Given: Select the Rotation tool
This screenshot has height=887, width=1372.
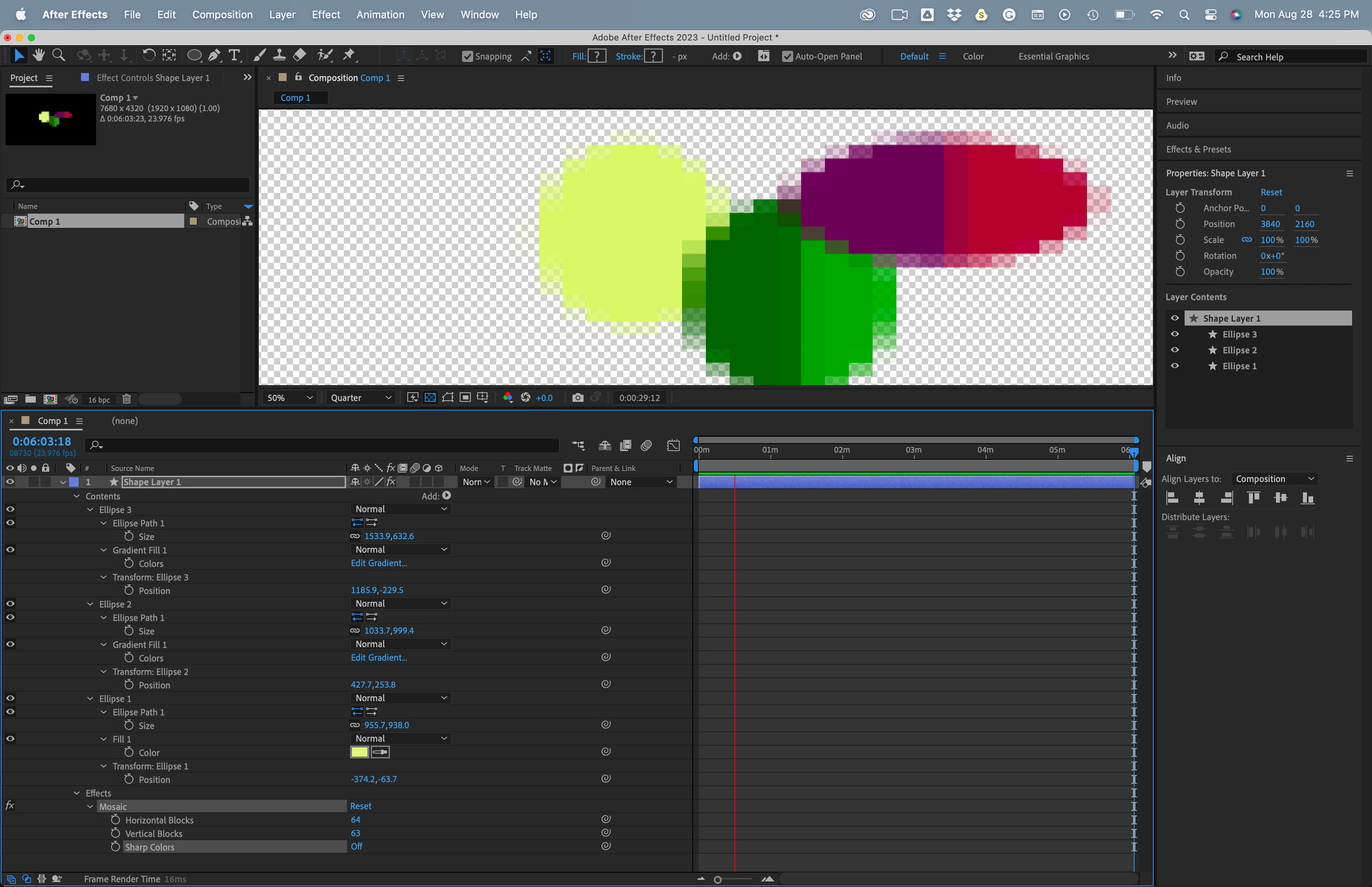Looking at the screenshot, I should tap(148, 55).
